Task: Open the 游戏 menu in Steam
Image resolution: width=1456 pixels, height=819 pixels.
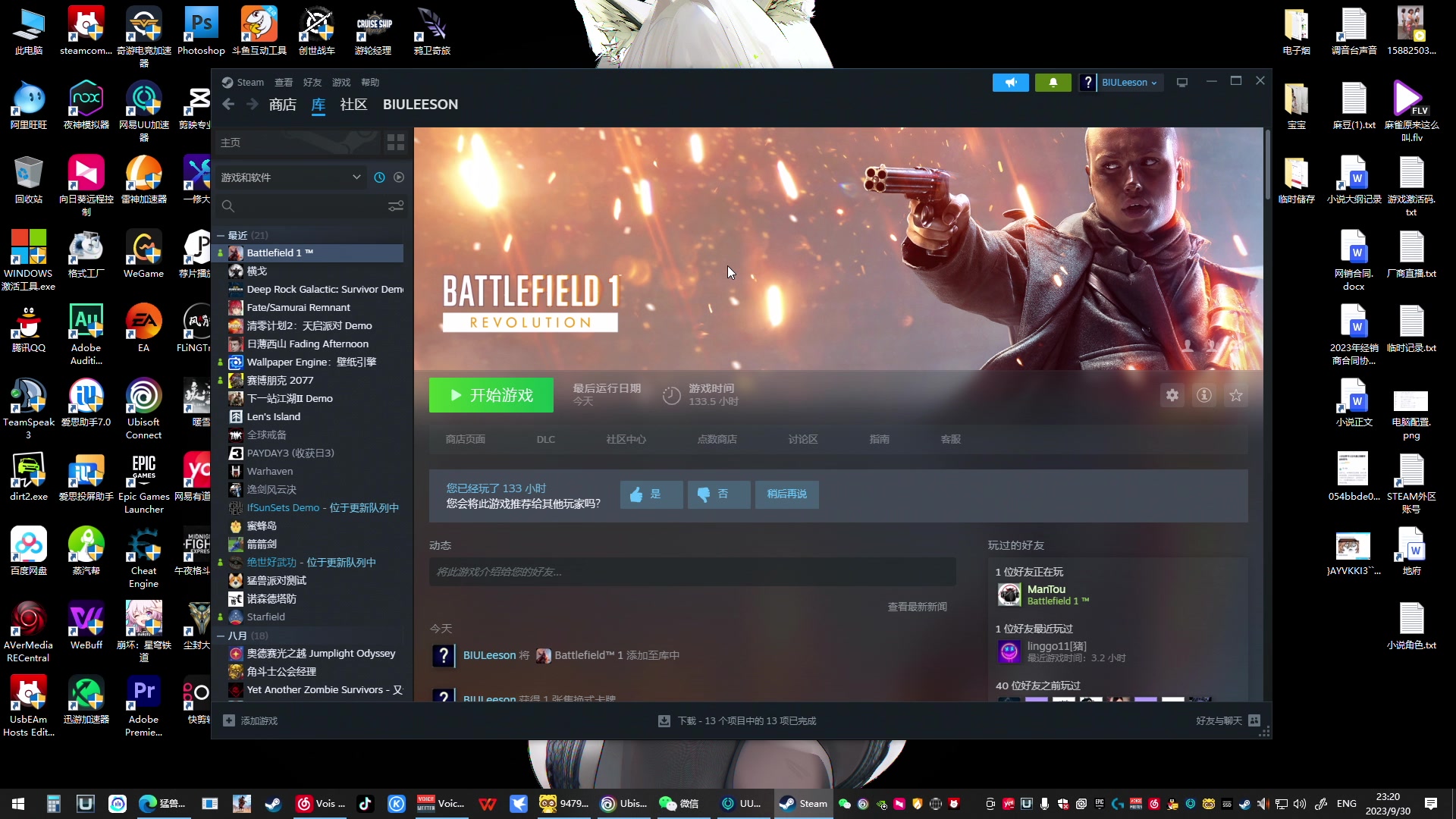Action: (x=341, y=83)
